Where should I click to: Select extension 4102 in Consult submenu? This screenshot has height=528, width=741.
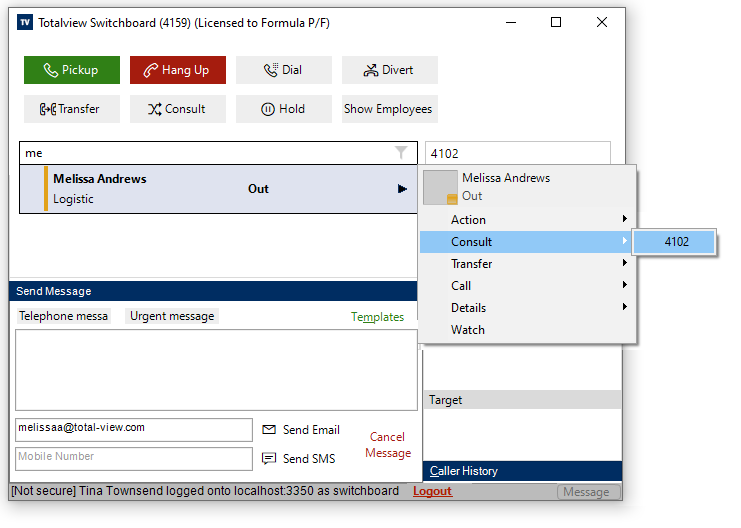[x=674, y=242]
